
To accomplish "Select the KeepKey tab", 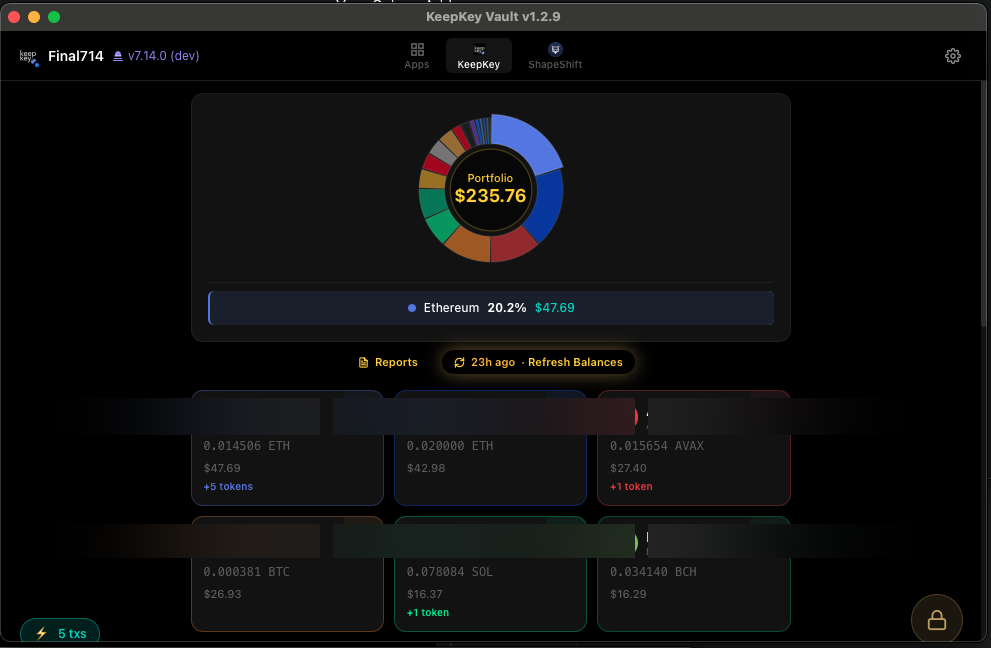I will (x=478, y=56).
